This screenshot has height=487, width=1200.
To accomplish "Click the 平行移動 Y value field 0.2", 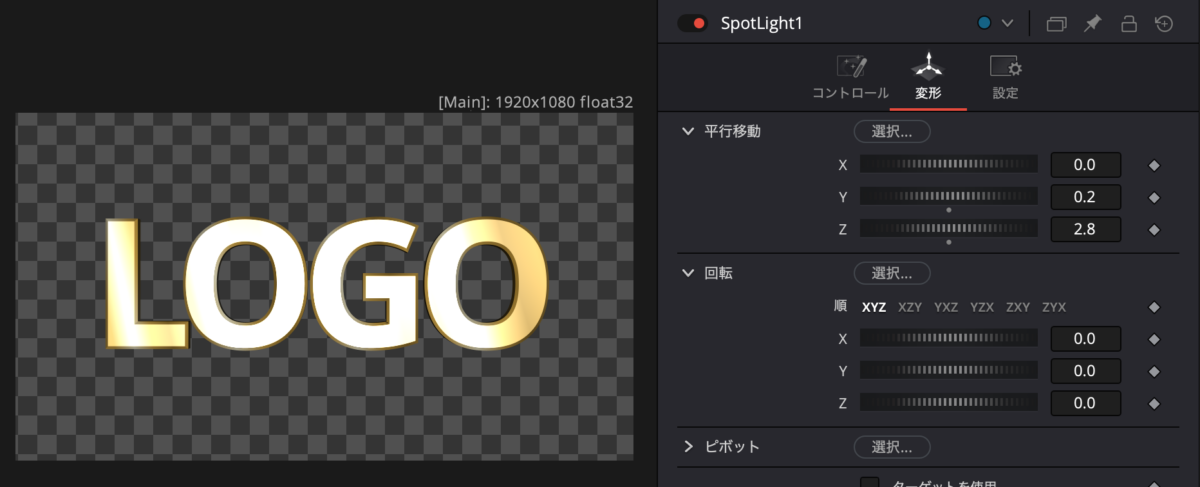I will [1085, 197].
